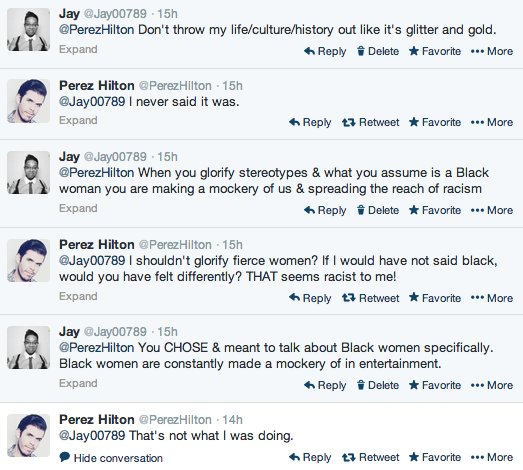This screenshot has width=523, height=470.
Task: Retweet the 'fierce women' tweet by Perez
Action: click(x=371, y=298)
